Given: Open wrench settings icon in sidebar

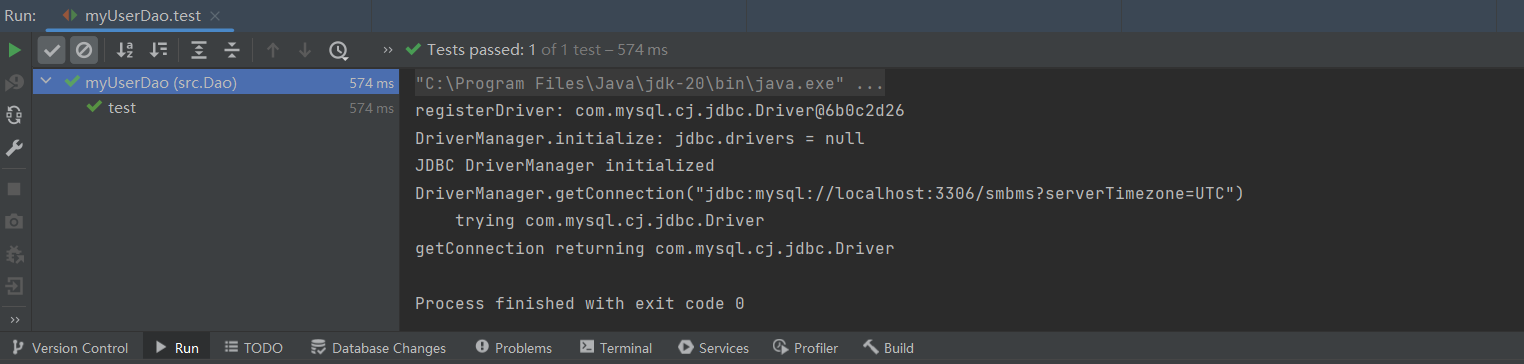Looking at the screenshot, I should click(x=14, y=148).
